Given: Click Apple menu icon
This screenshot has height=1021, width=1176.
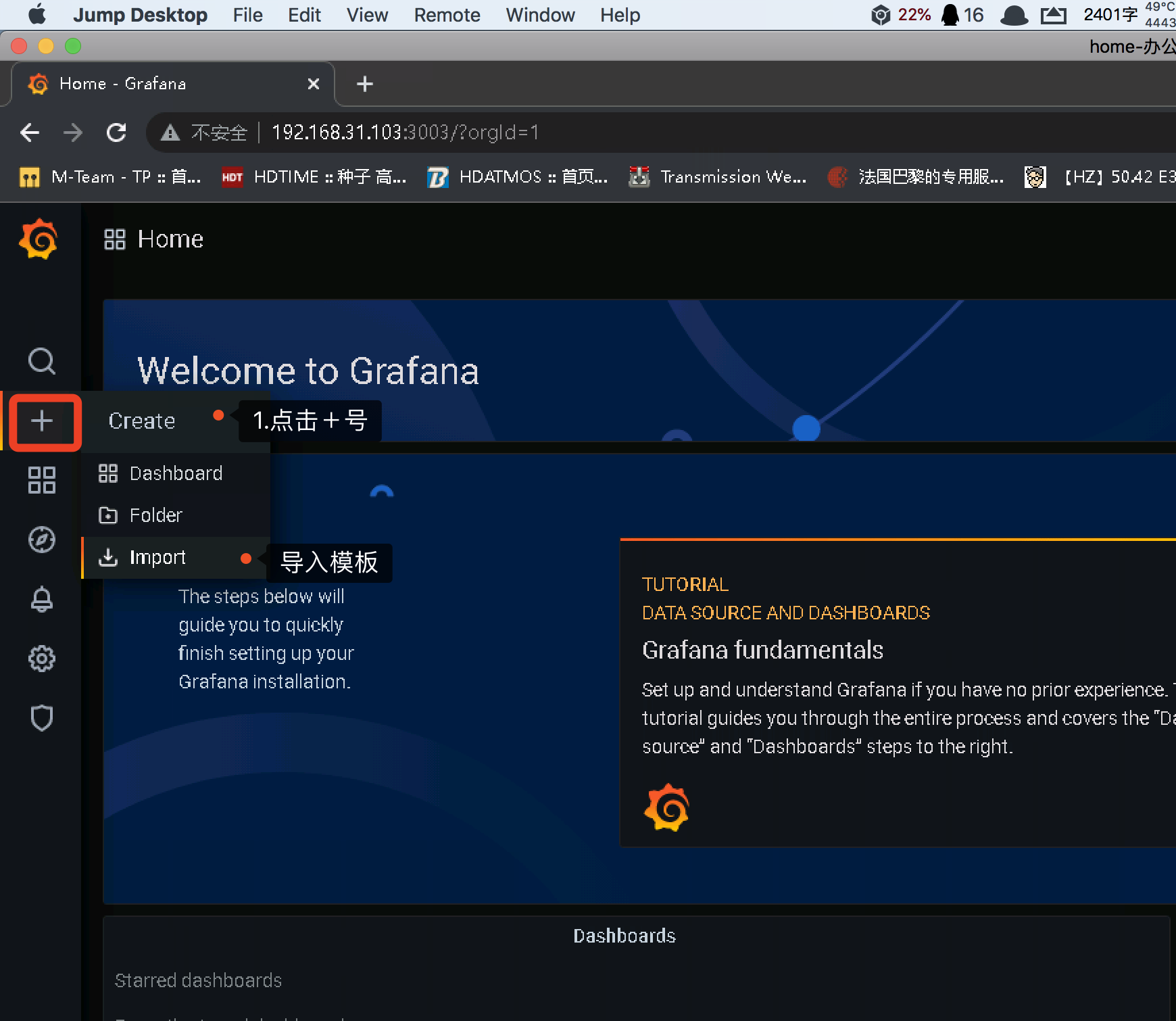Looking at the screenshot, I should [x=38, y=14].
